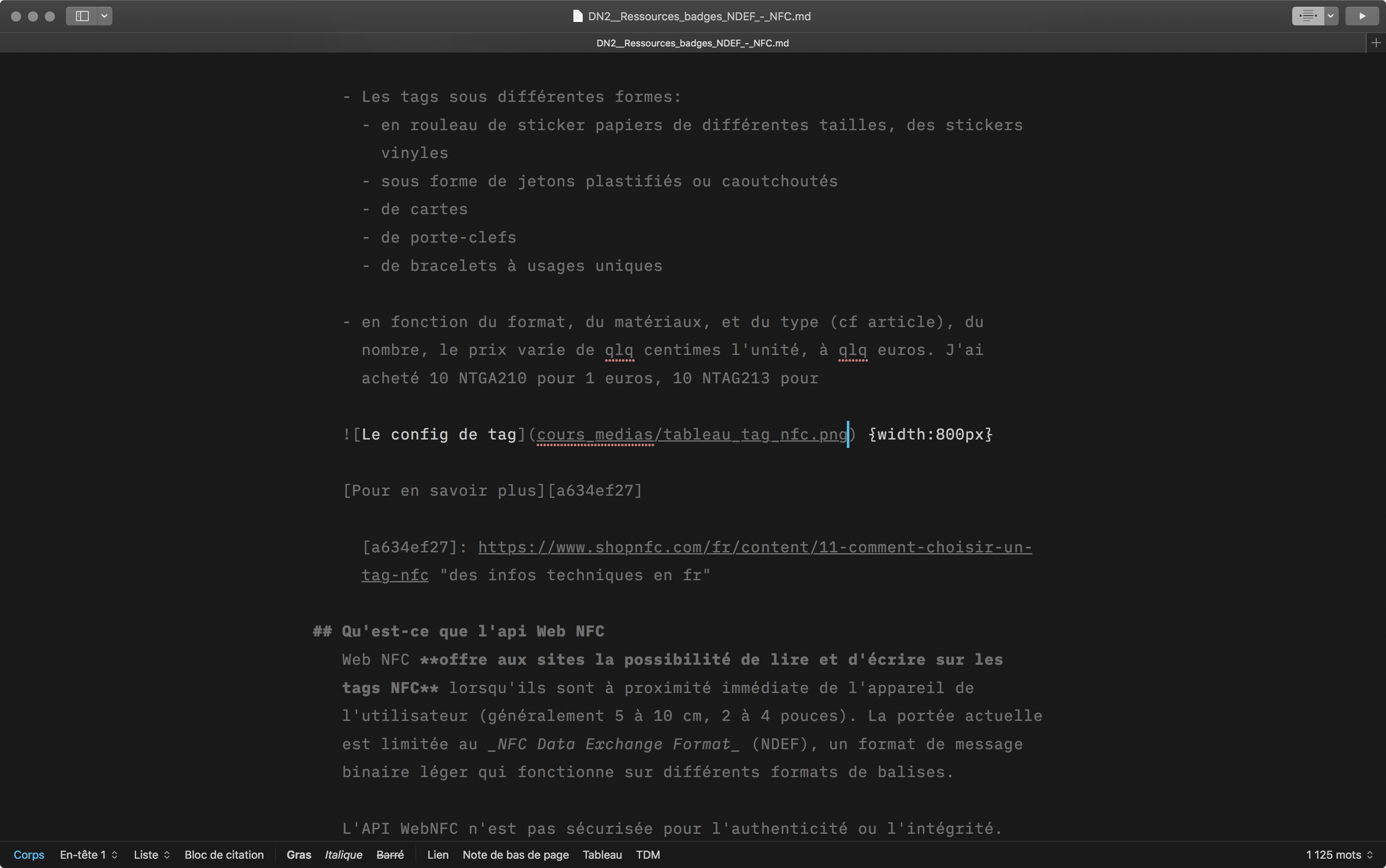Image resolution: width=1386 pixels, height=868 pixels.
Task: Expand the sidebar options chevron
Action: point(103,16)
